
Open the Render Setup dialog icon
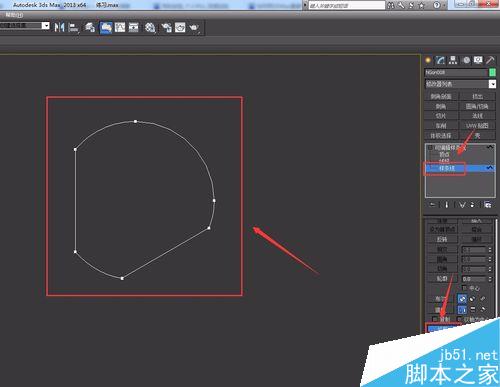tap(166, 27)
